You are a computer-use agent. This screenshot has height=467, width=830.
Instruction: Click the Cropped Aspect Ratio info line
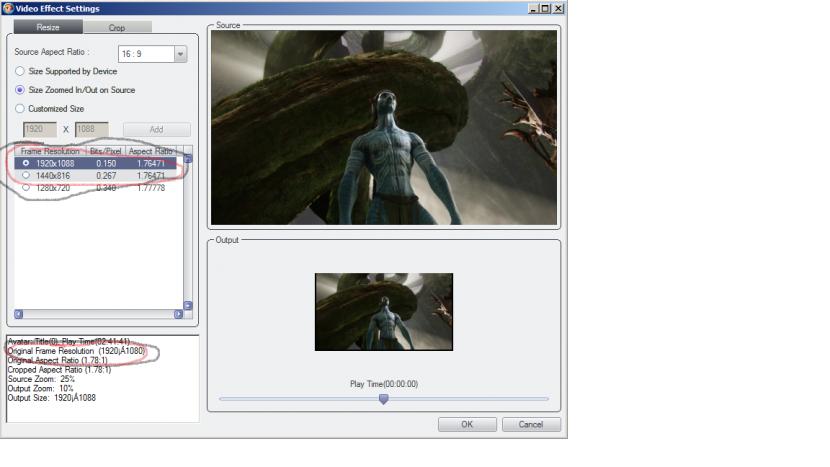(59, 370)
